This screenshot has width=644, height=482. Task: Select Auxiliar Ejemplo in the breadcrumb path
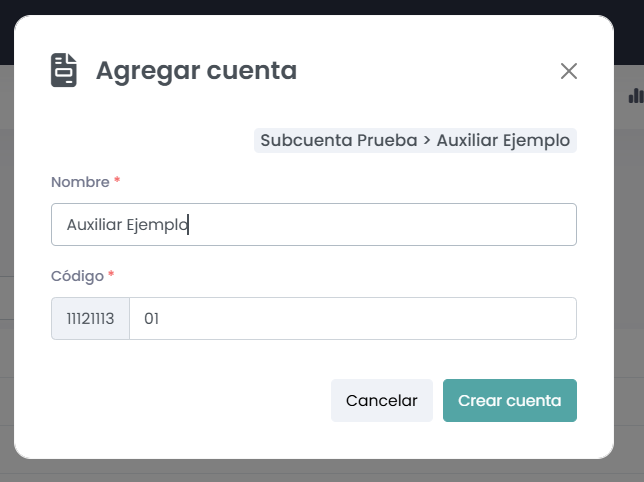[503, 141]
